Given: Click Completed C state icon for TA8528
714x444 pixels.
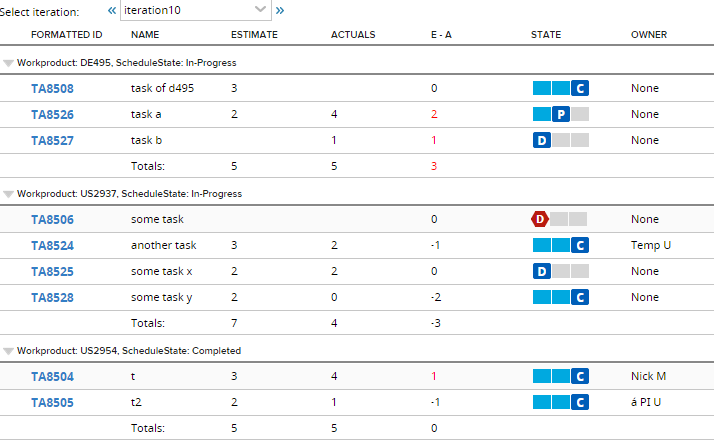Looking at the screenshot, I should coord(580,297).
